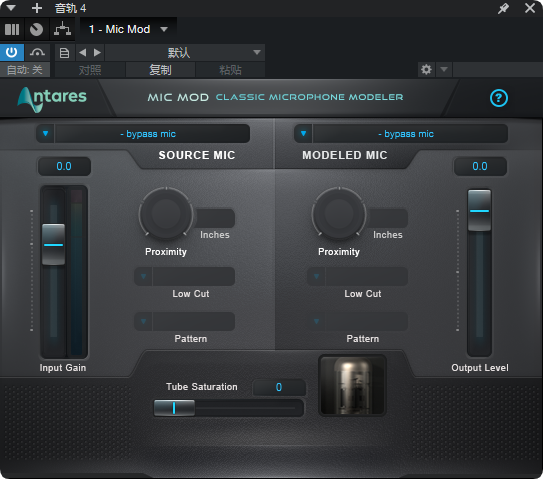Click the 粘贴 paste button
Image resolution: width=543 pixels, height=479 pixels.
(230, 70)
